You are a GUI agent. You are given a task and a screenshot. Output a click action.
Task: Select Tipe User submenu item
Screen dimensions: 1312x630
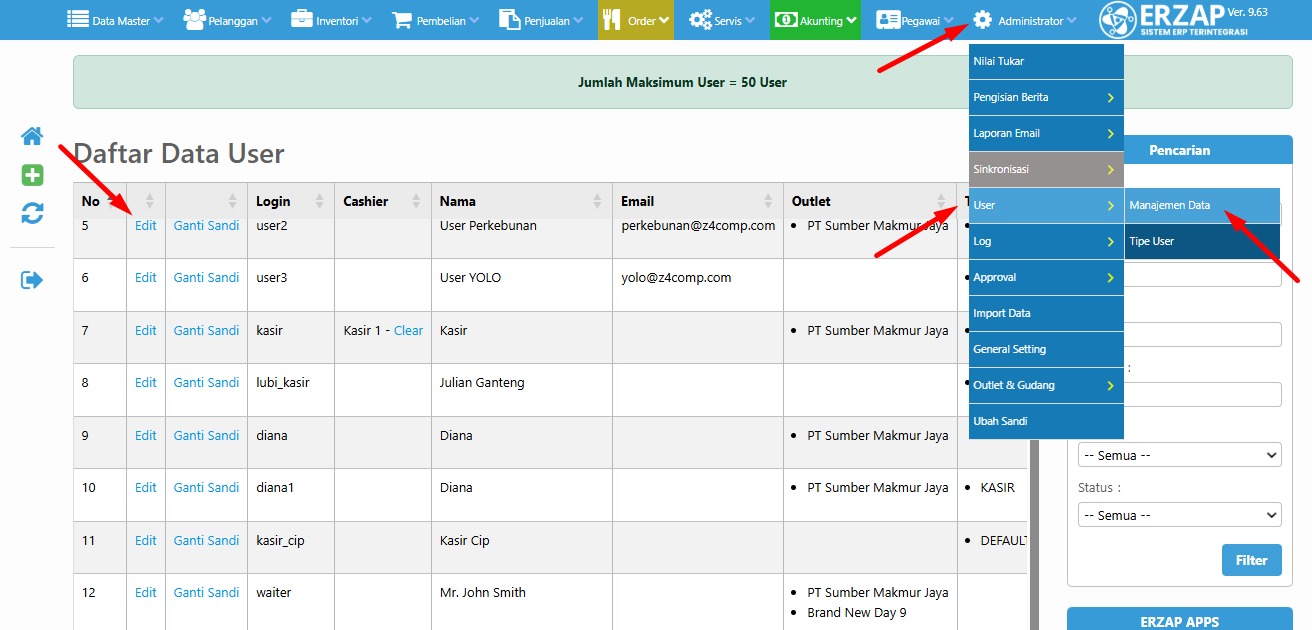[x=1152, y=241]
